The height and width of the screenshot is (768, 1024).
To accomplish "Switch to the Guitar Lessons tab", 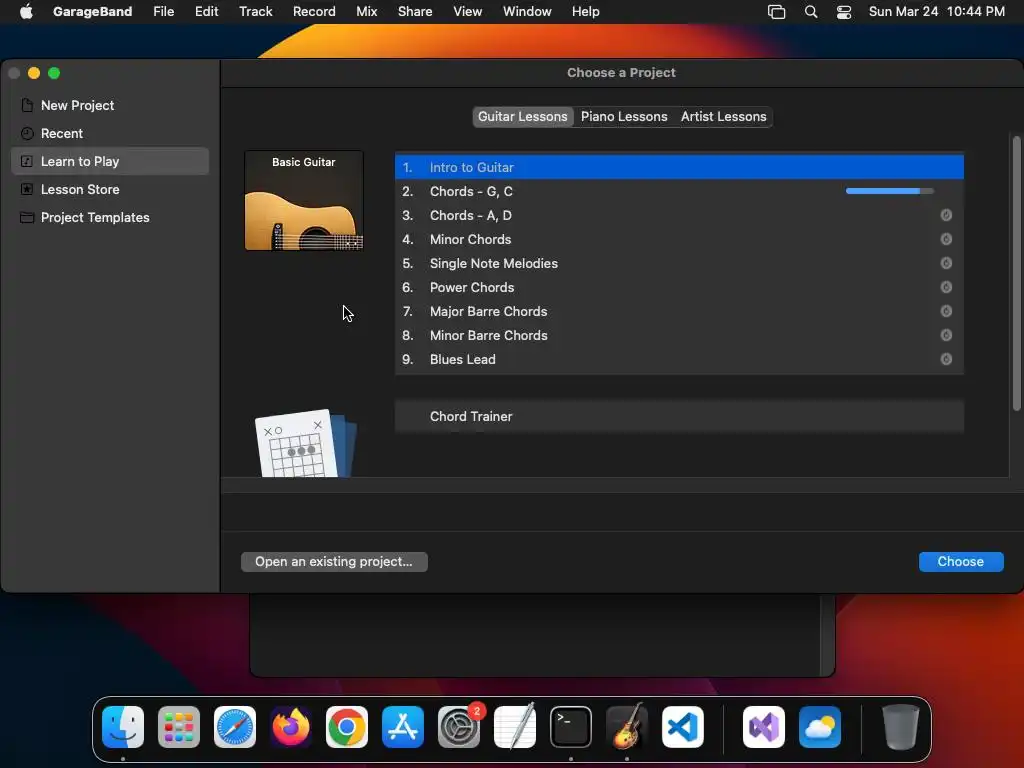I will click(x=522, y=116).
